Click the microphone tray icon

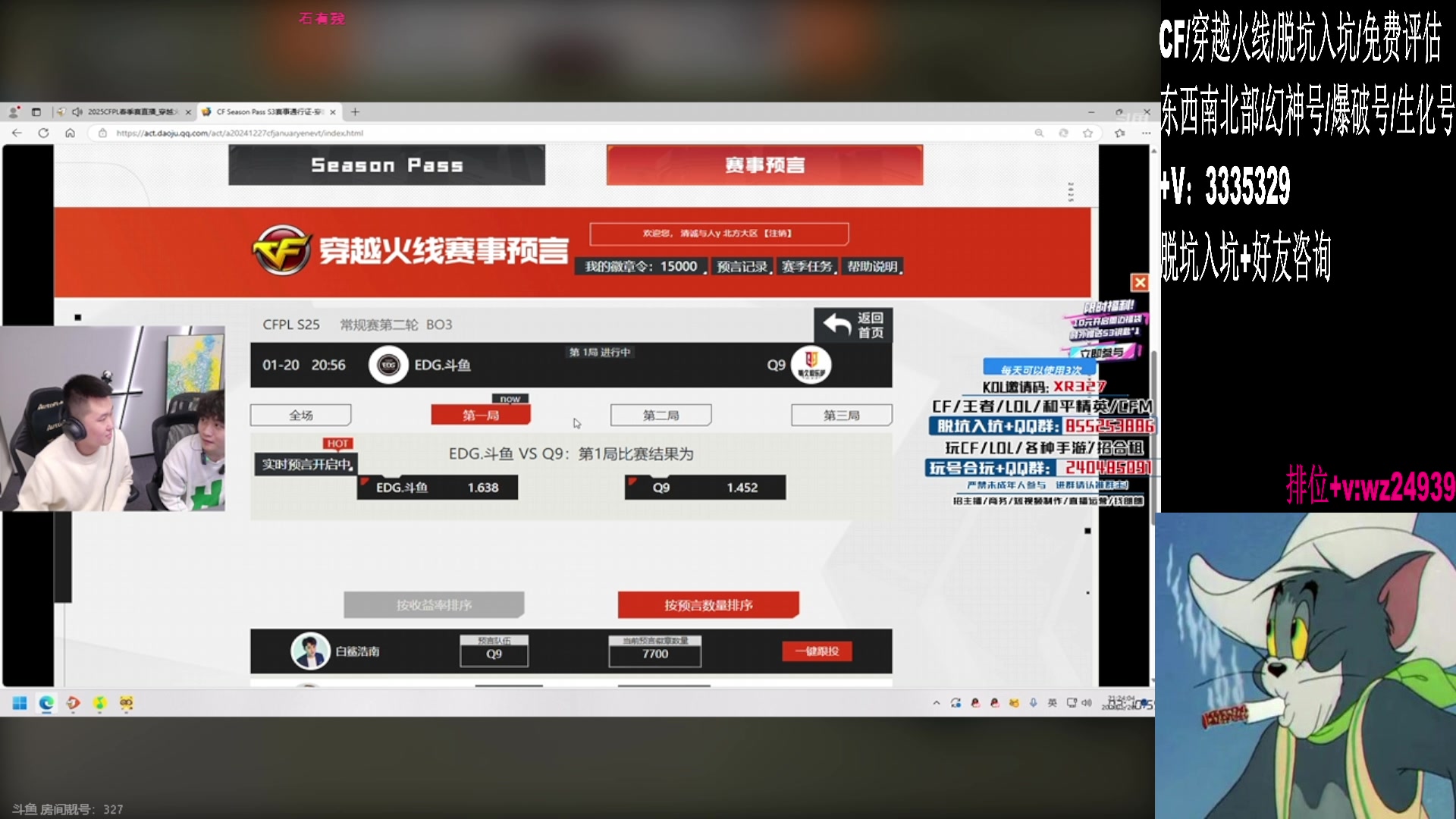(1033, 703)
